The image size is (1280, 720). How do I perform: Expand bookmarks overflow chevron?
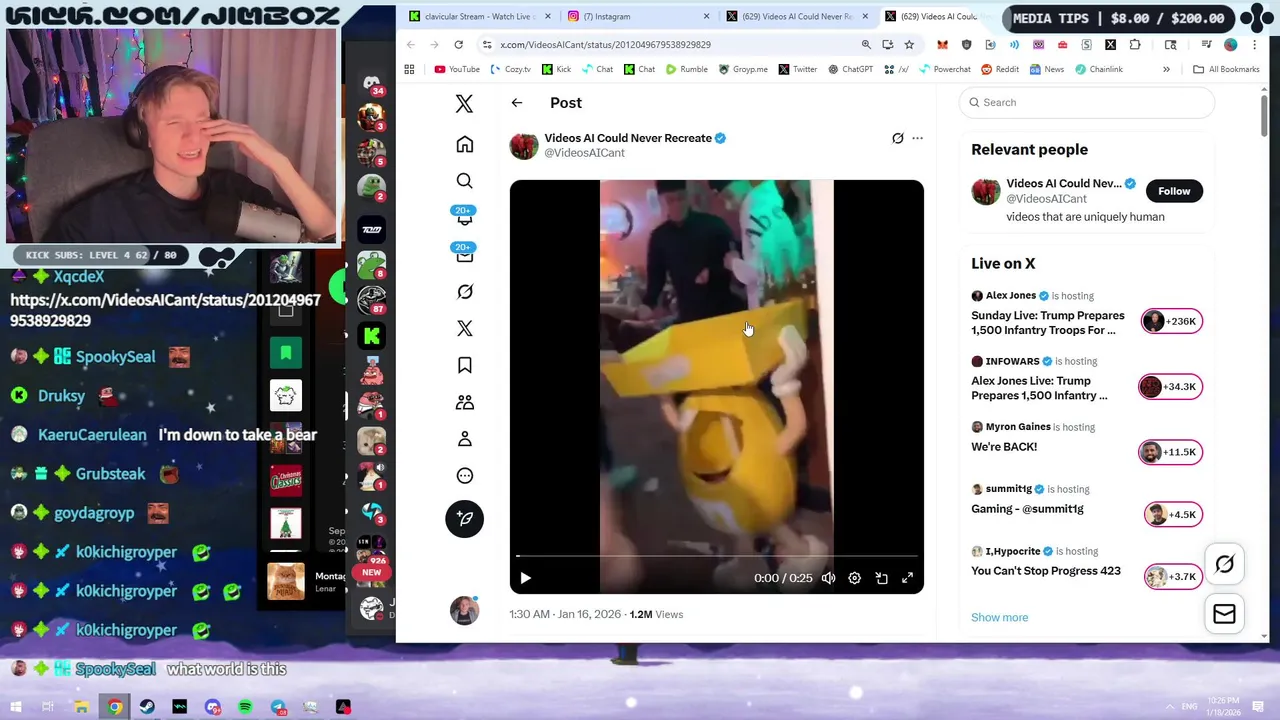[x=1166, y=69]
